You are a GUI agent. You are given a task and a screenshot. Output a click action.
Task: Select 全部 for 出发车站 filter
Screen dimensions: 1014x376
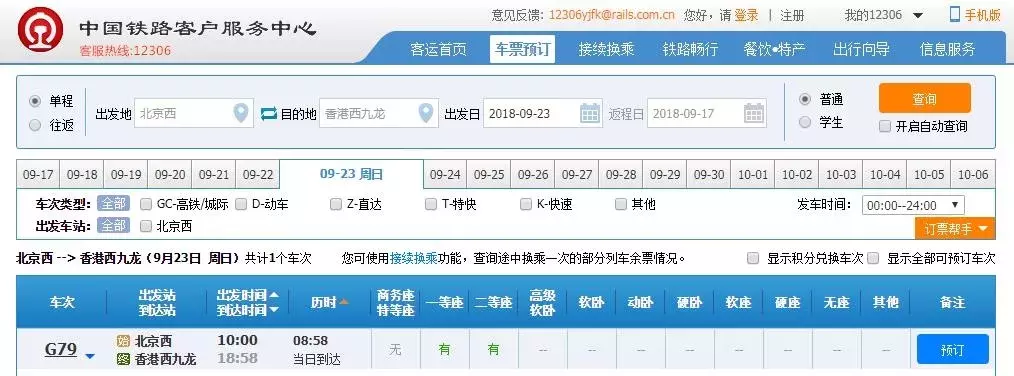[113, 226]
